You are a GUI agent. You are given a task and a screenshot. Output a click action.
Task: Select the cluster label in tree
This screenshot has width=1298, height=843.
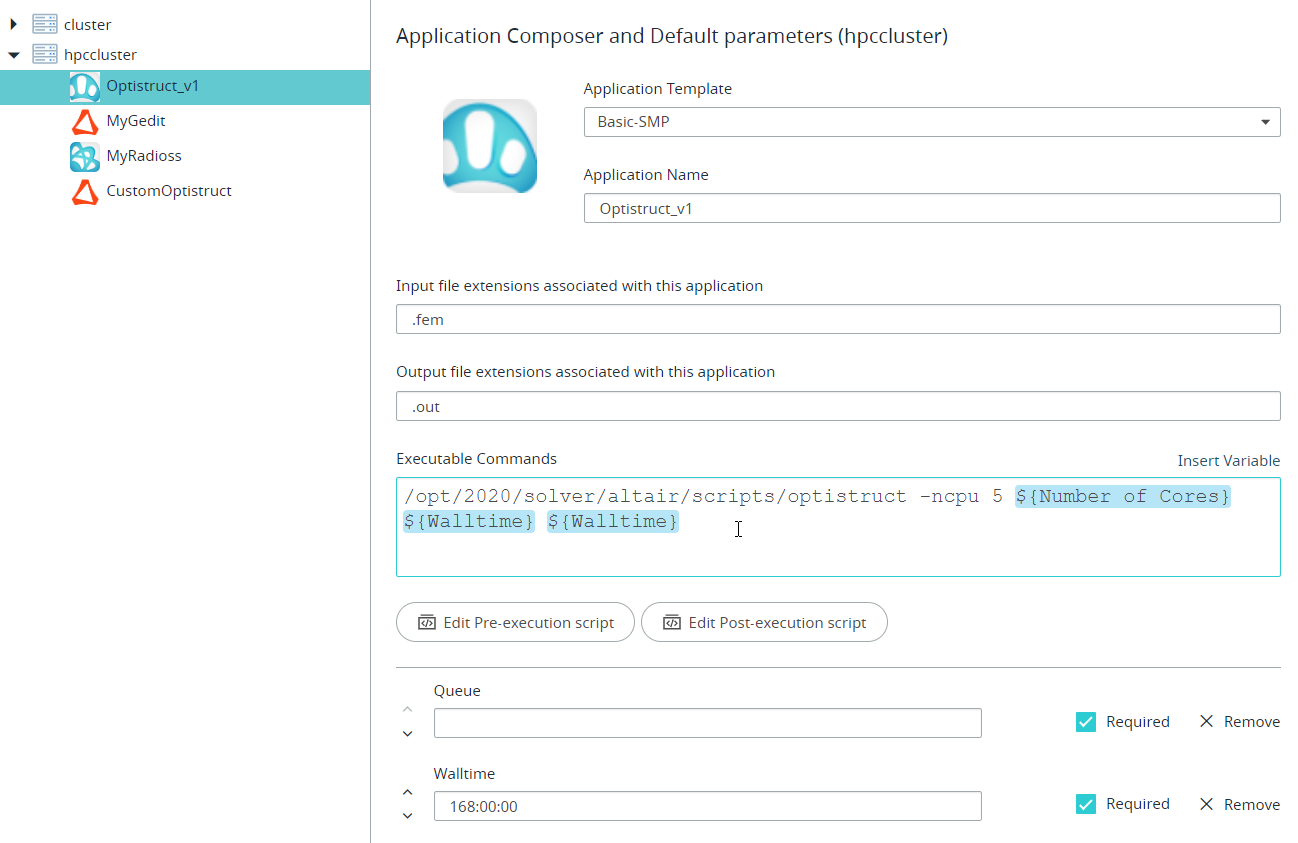(88, 24)
